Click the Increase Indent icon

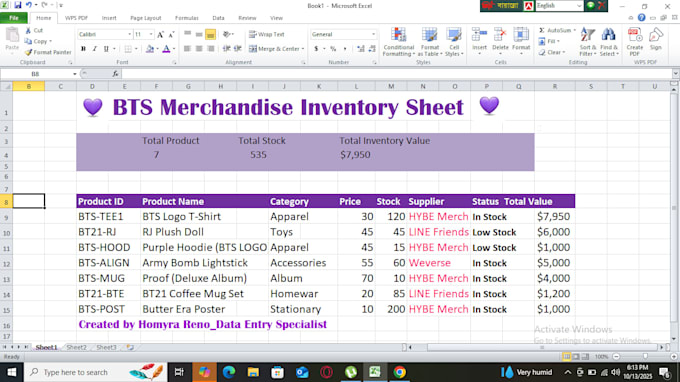point(238,49)
